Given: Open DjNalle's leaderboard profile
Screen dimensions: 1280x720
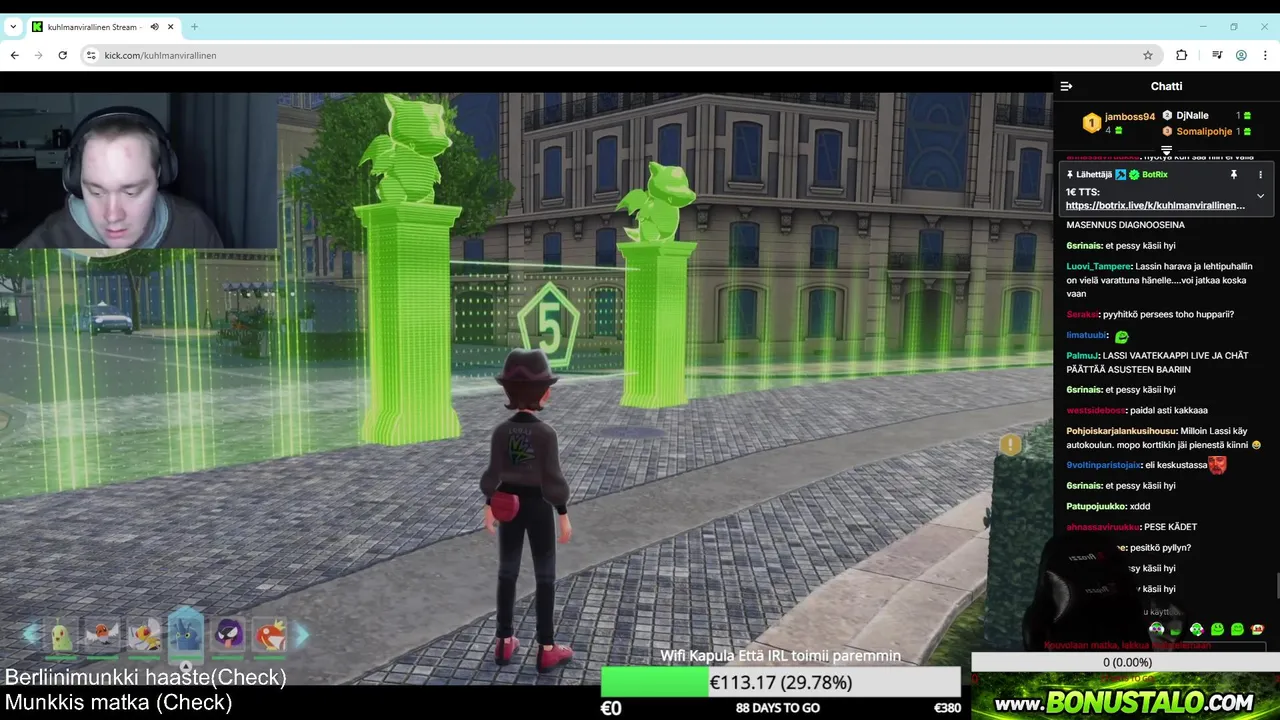Looking at the screenshot, I should pyautogui.click(x=1192, y=115).
